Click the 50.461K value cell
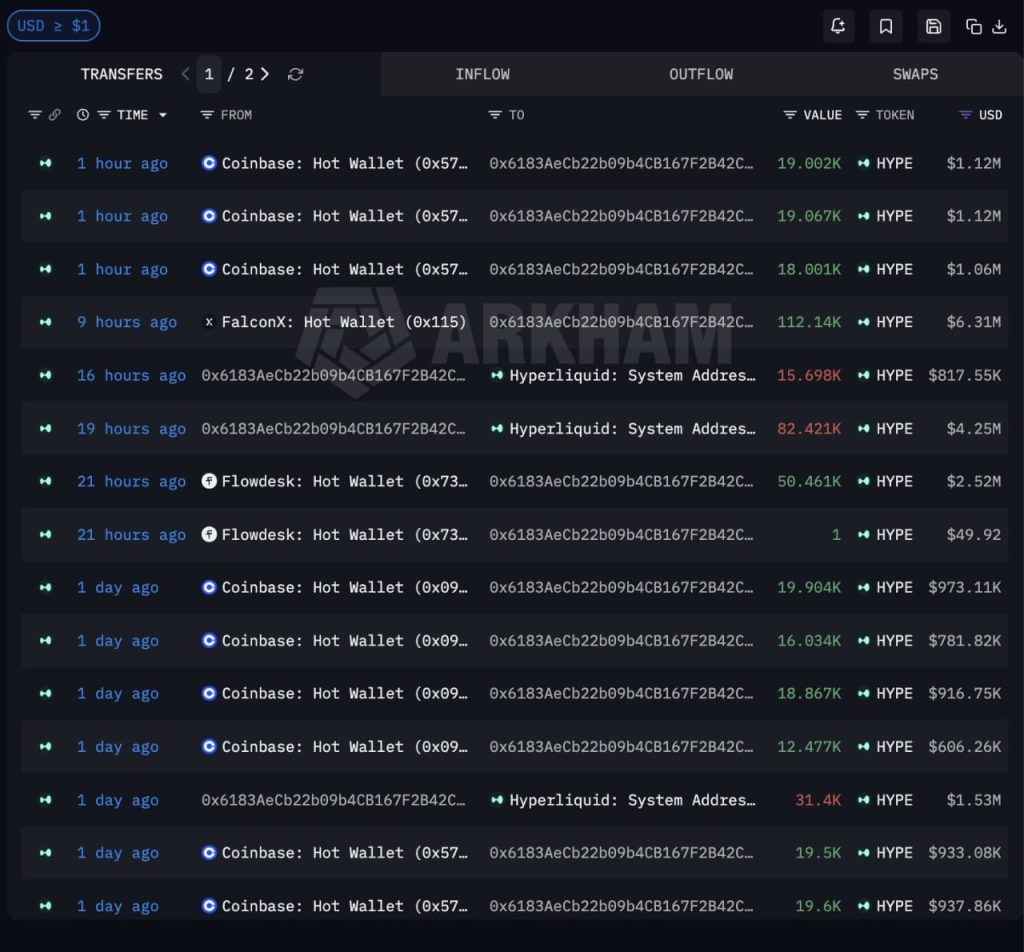The image size is (1024, 952). point(808,481)
